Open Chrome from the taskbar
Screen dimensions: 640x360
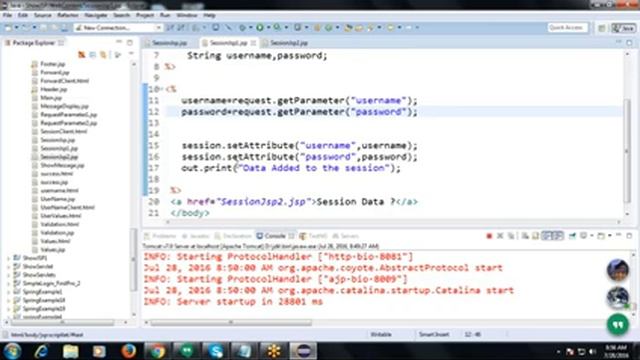[157, 351]
